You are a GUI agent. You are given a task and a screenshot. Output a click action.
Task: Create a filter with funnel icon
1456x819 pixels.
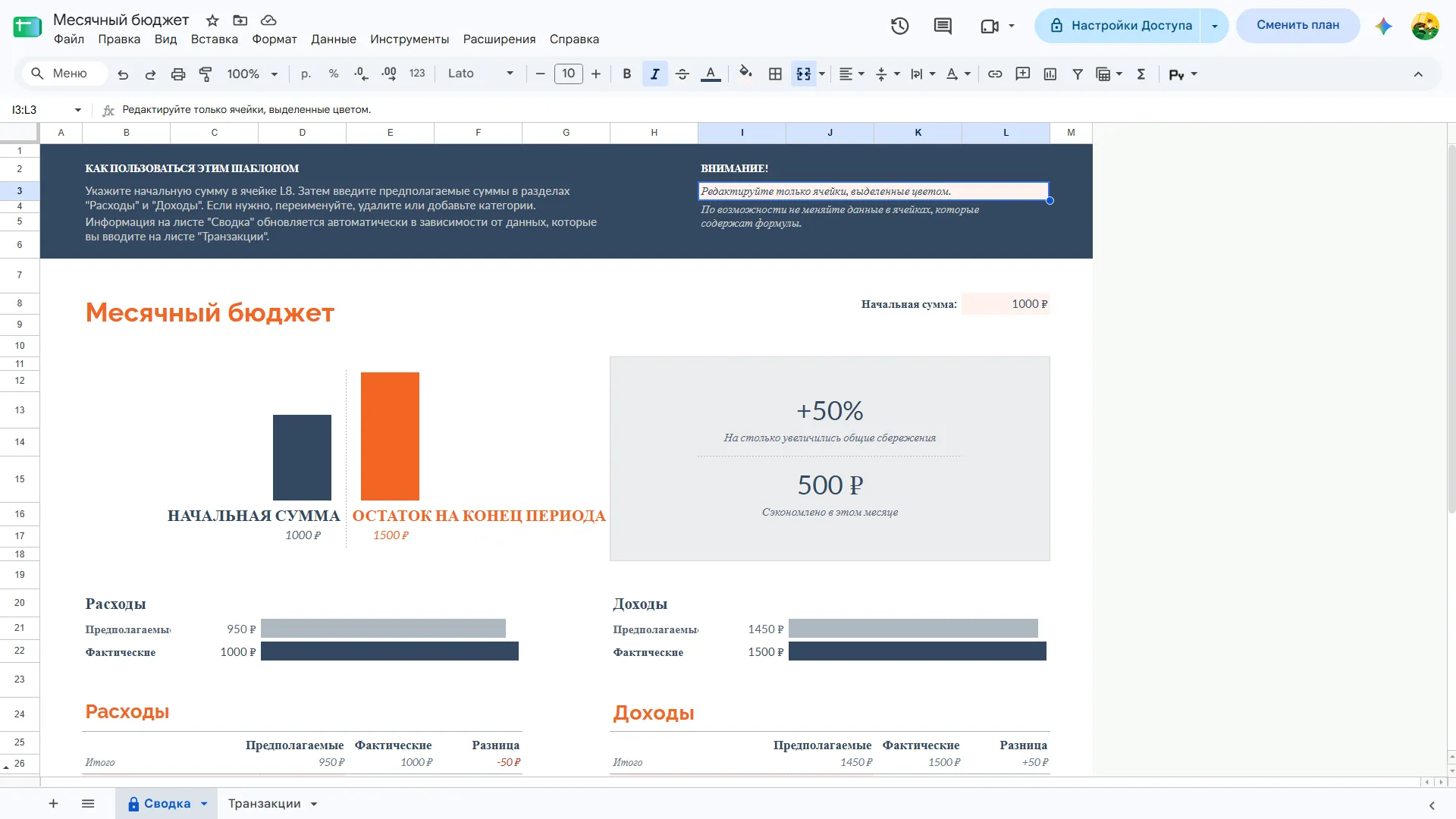(x=1078, y=74)
